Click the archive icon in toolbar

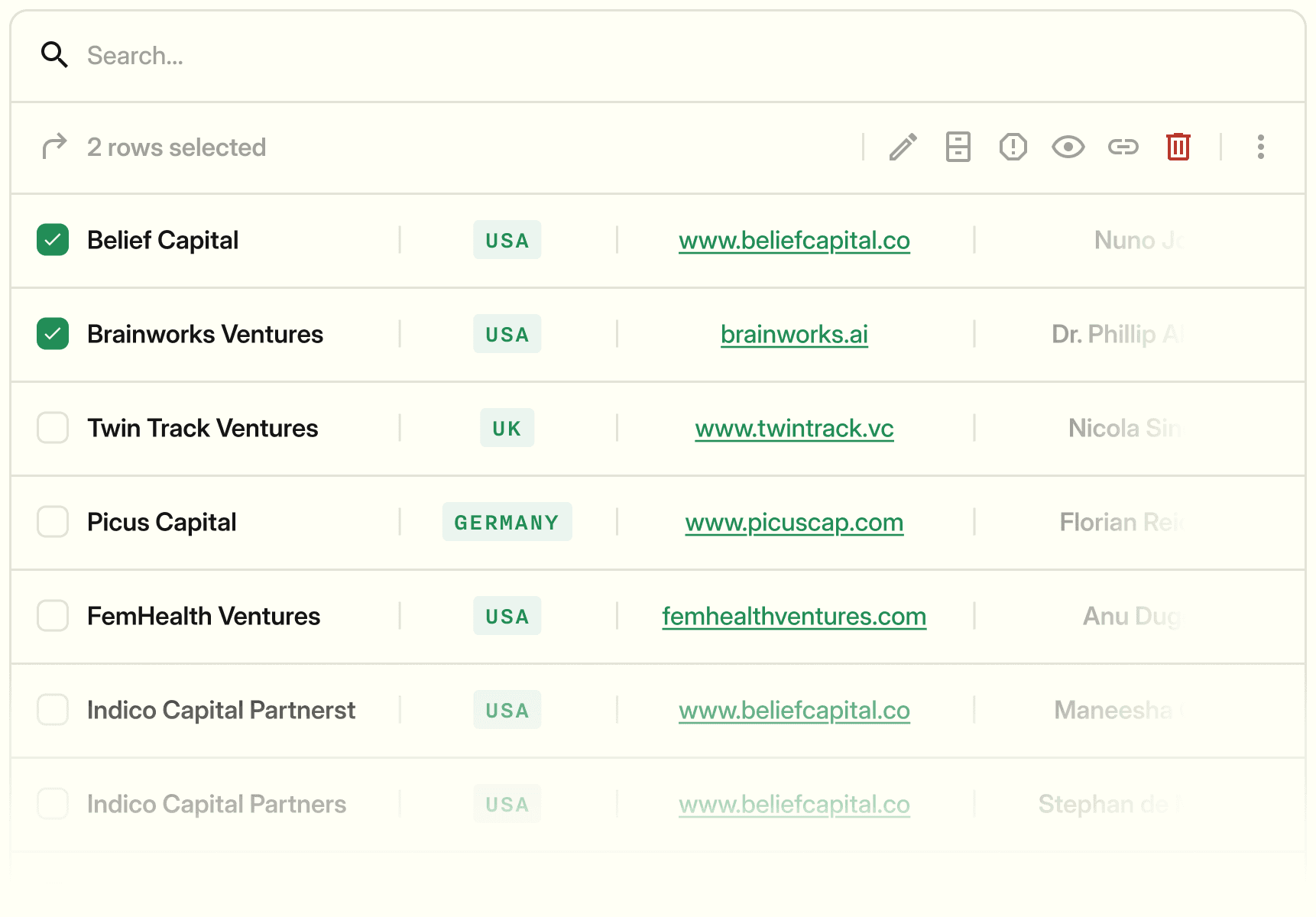click(958, 147)
